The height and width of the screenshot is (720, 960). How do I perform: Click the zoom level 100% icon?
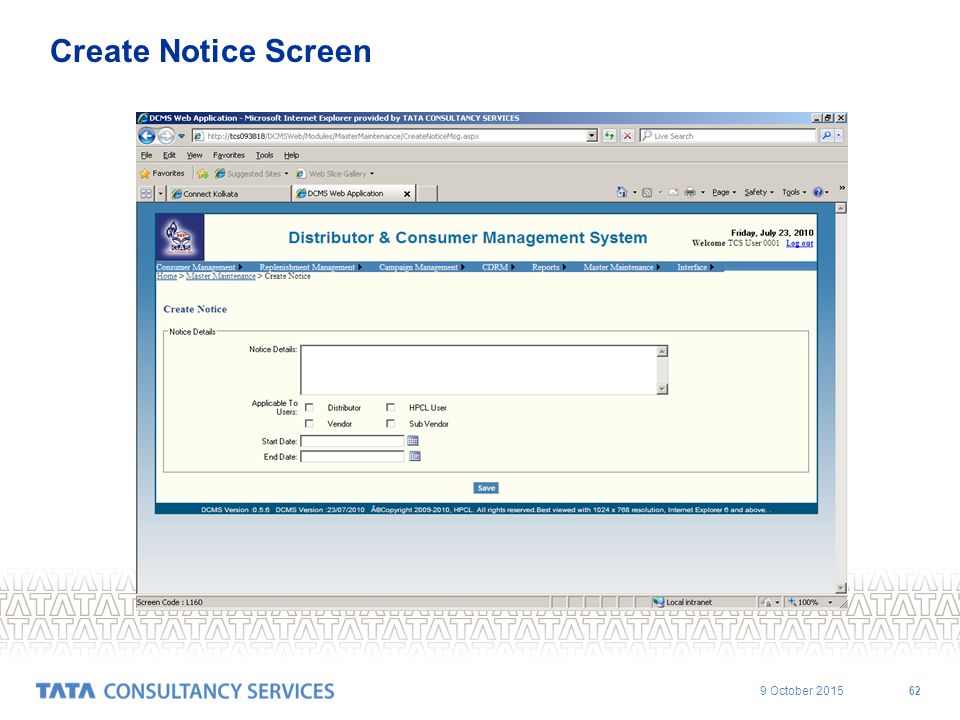click(x=792, y=602)
